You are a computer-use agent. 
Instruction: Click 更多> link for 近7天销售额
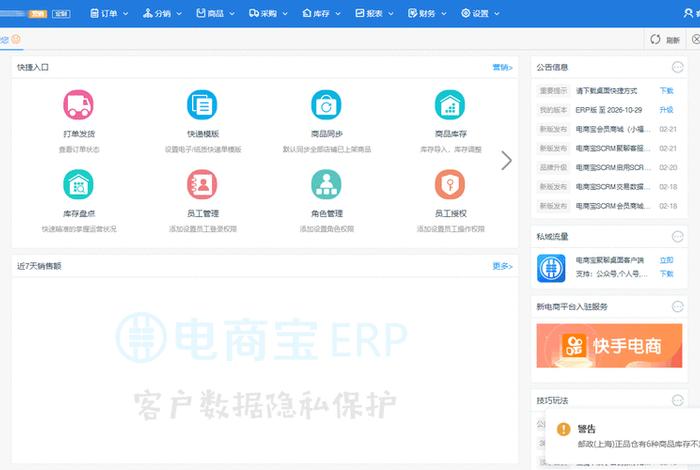point(502,266)
